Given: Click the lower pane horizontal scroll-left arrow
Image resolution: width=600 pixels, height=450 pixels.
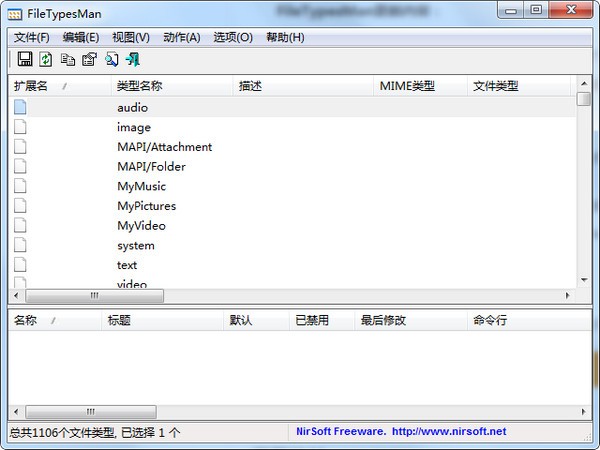Looking at the screenshot, I should point(16,412).
